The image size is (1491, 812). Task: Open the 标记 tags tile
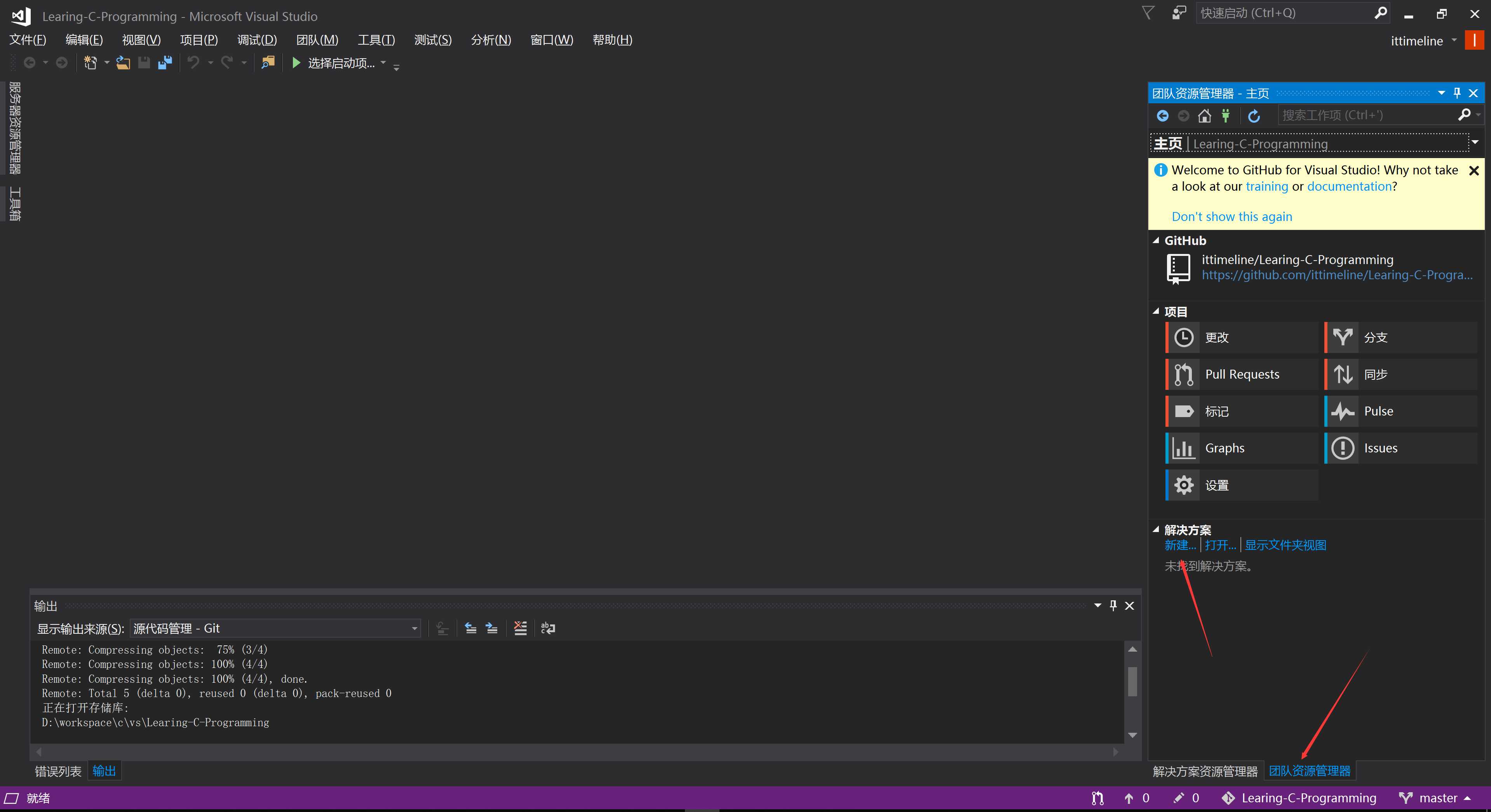tap(1242, 412)
